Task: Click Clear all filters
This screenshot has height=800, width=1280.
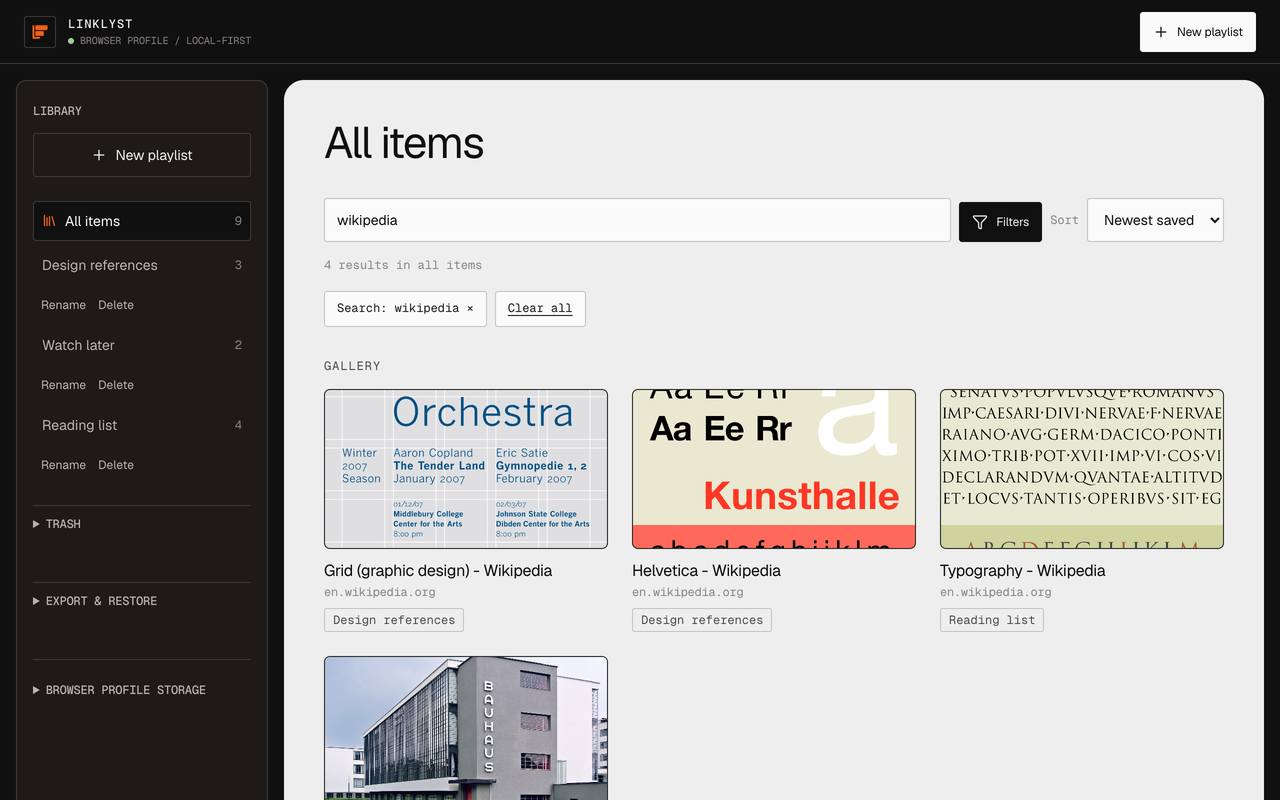Action: 540,308
